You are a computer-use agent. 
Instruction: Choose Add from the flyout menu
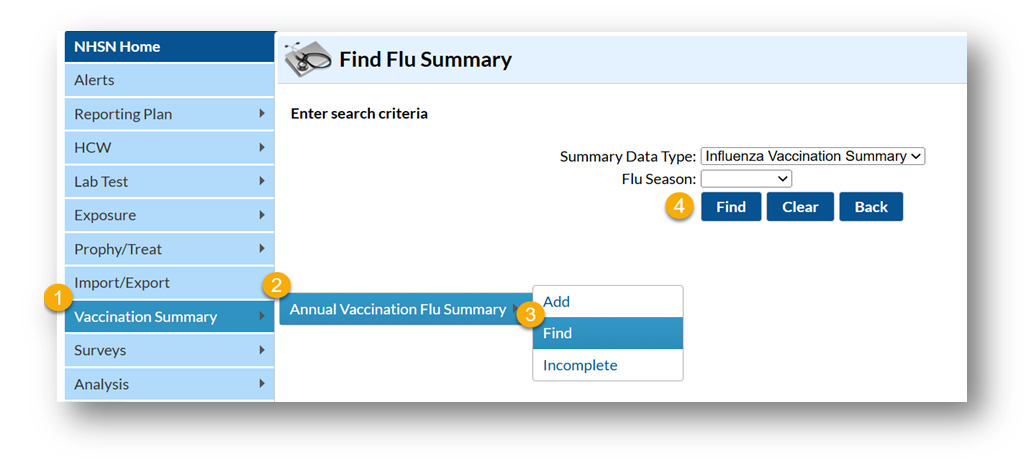(x=557, y=301)
